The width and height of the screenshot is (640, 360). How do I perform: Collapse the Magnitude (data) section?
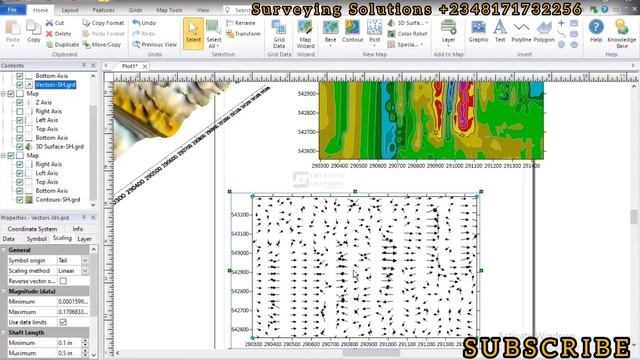click(4, 291)
